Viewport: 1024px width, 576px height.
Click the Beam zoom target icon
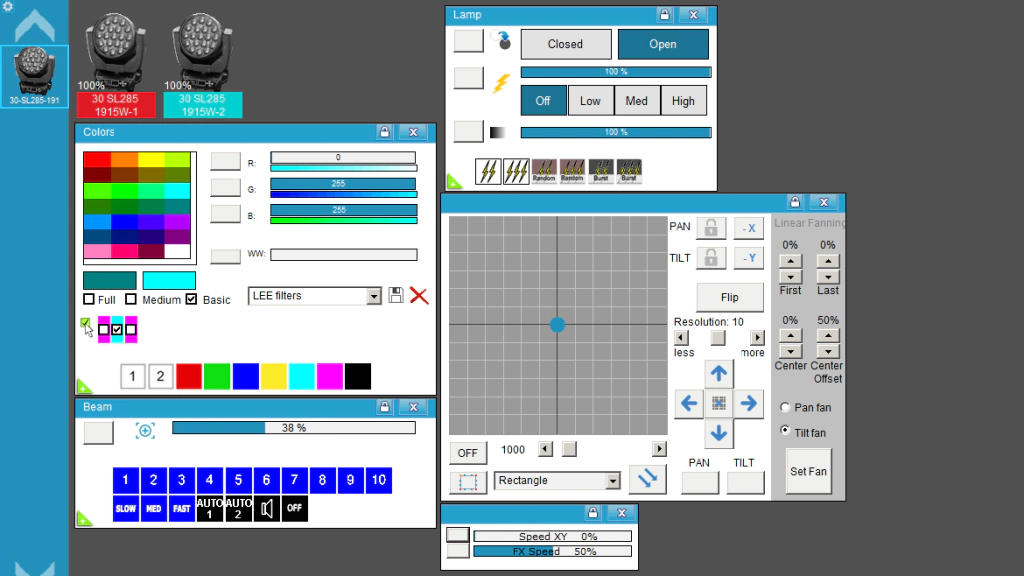pyautogui.click(x=145, y=430)
